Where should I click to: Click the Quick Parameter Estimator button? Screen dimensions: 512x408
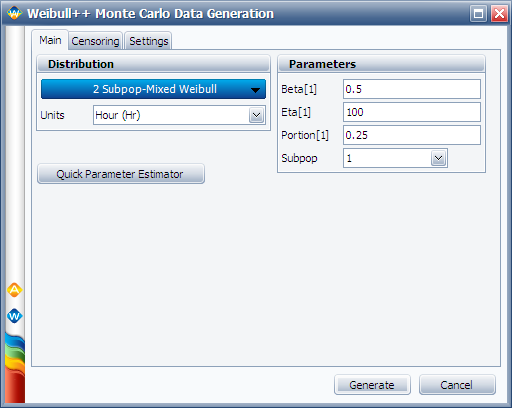tap(121, 174)
